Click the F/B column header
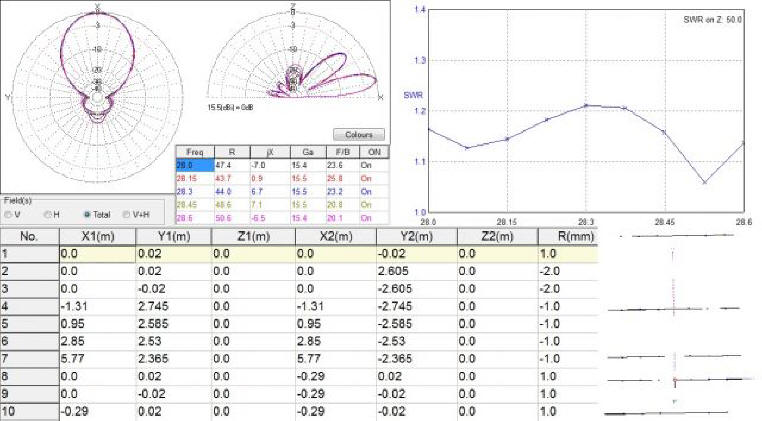The width and height of the screenshot is (762, 421). [342, 152]
